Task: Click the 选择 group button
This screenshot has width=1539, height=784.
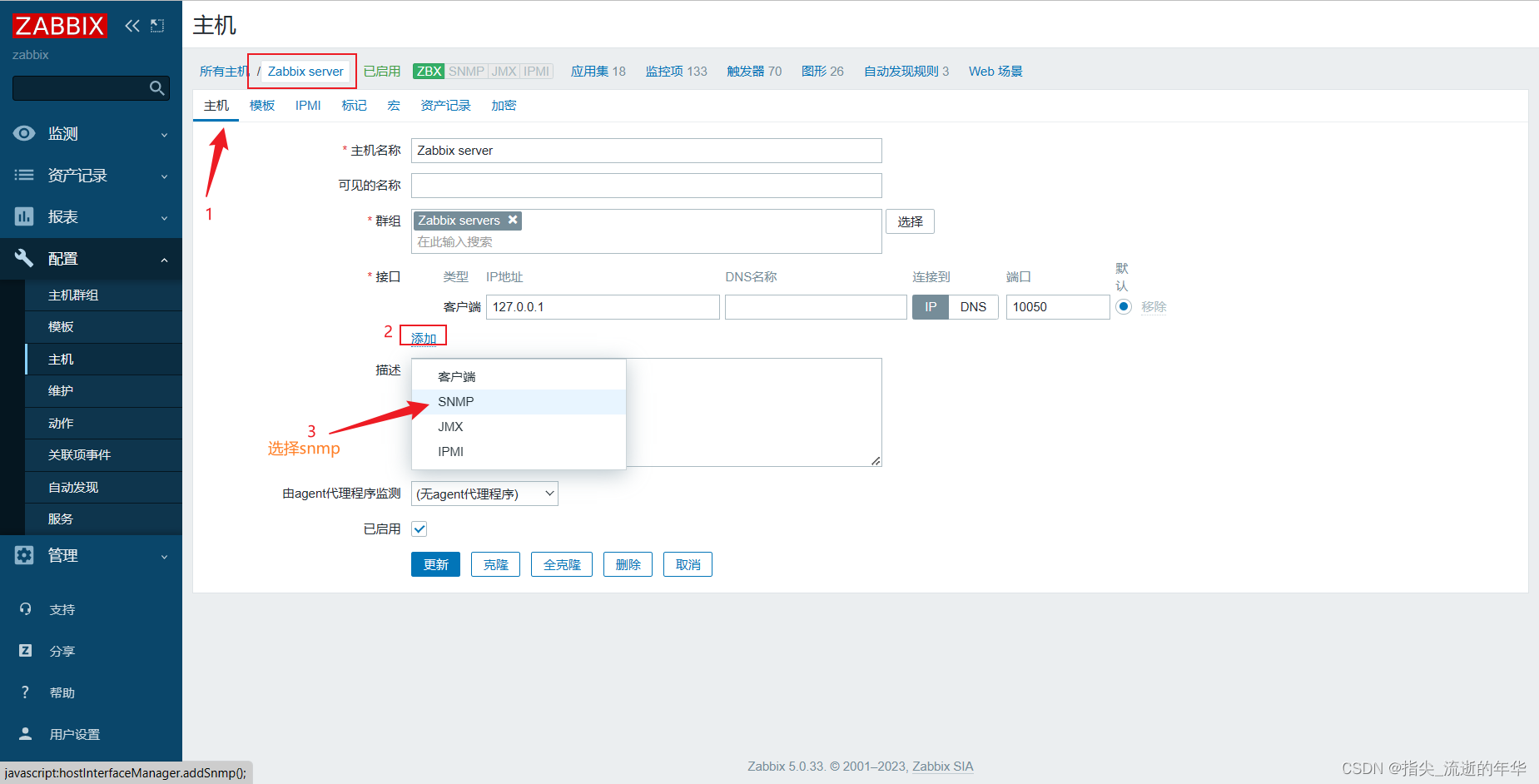Action: click(910, 221)
